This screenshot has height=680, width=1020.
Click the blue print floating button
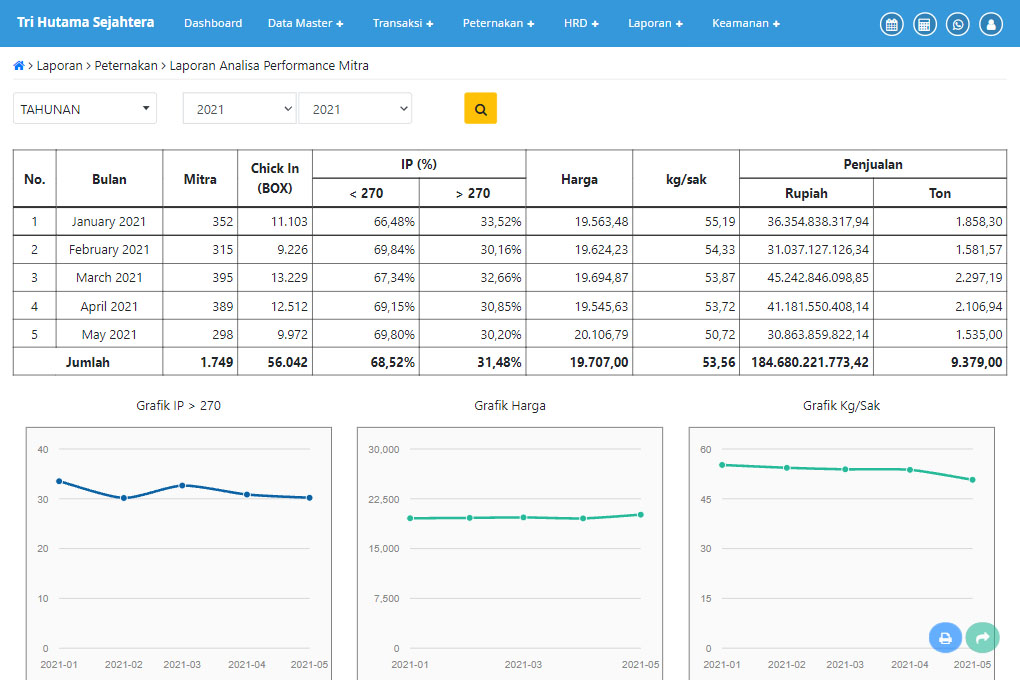coord(945,638)
